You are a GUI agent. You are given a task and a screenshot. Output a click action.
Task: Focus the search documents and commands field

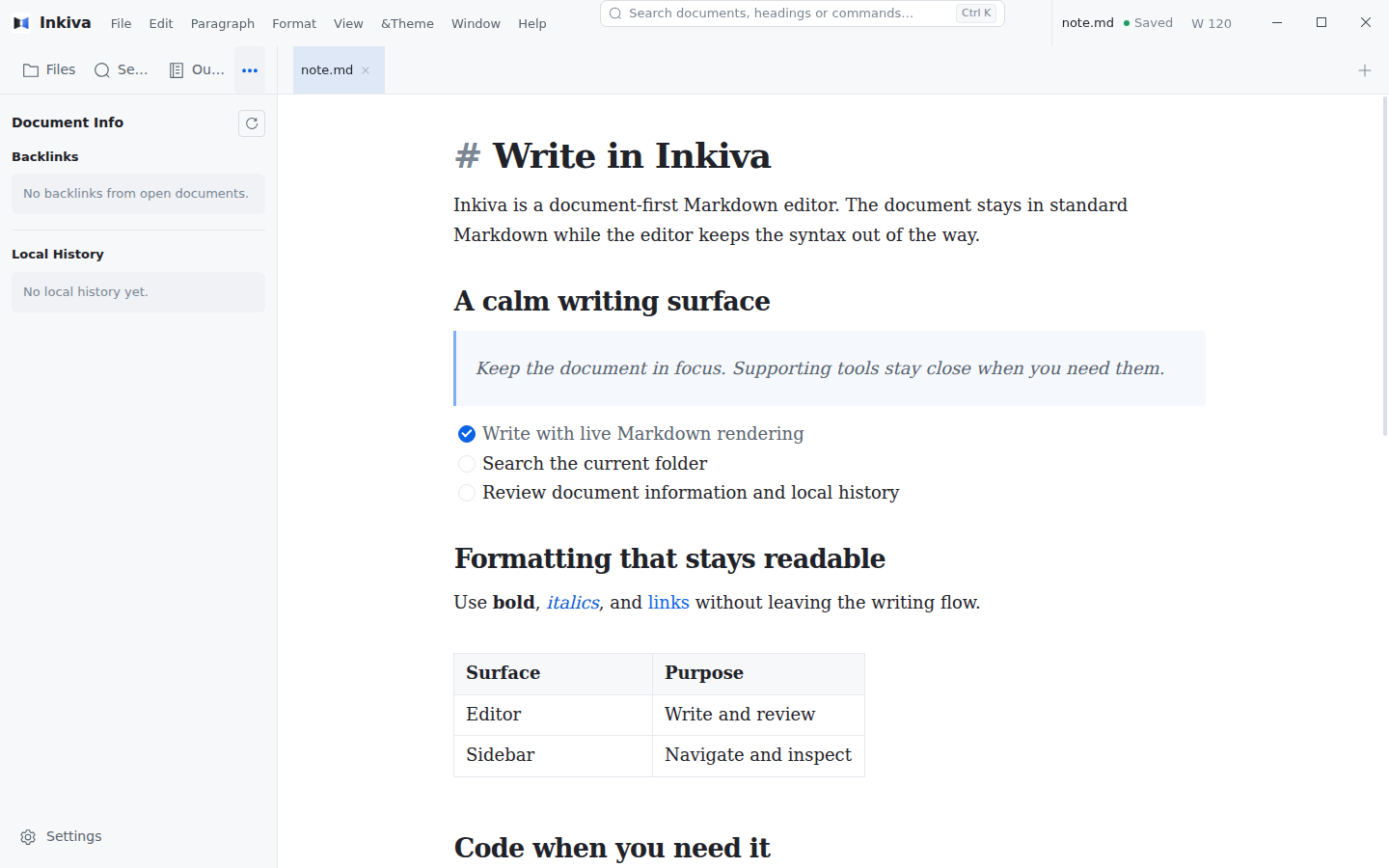pyautogui.click(x=803, y=14)
